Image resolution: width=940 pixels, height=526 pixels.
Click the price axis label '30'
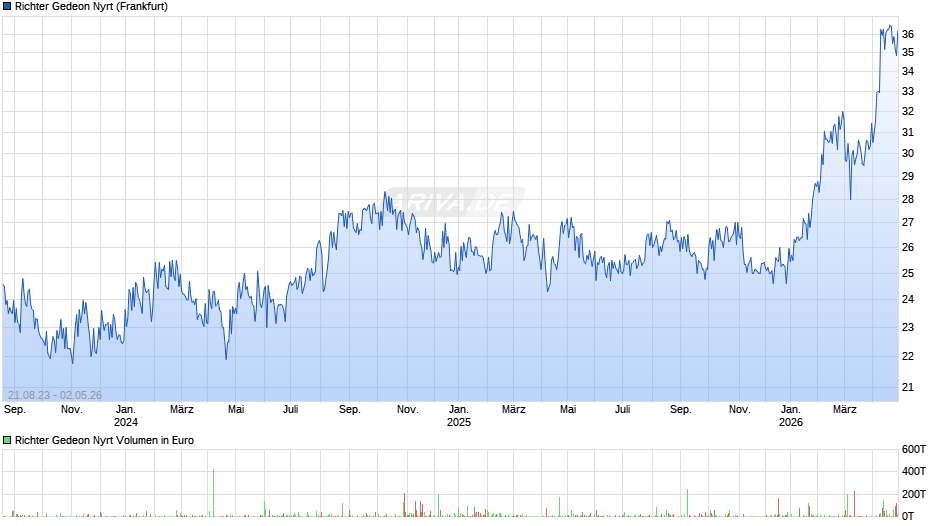[x=908, y=153]
